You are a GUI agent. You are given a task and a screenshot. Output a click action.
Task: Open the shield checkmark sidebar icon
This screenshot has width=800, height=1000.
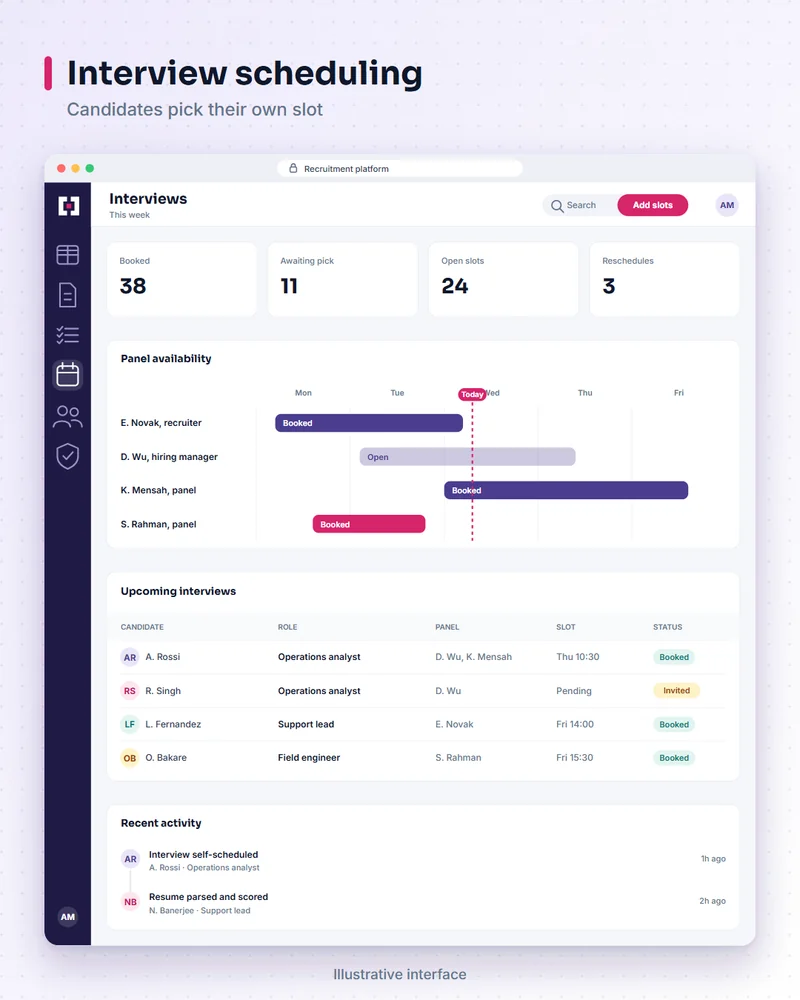[68, 456]
